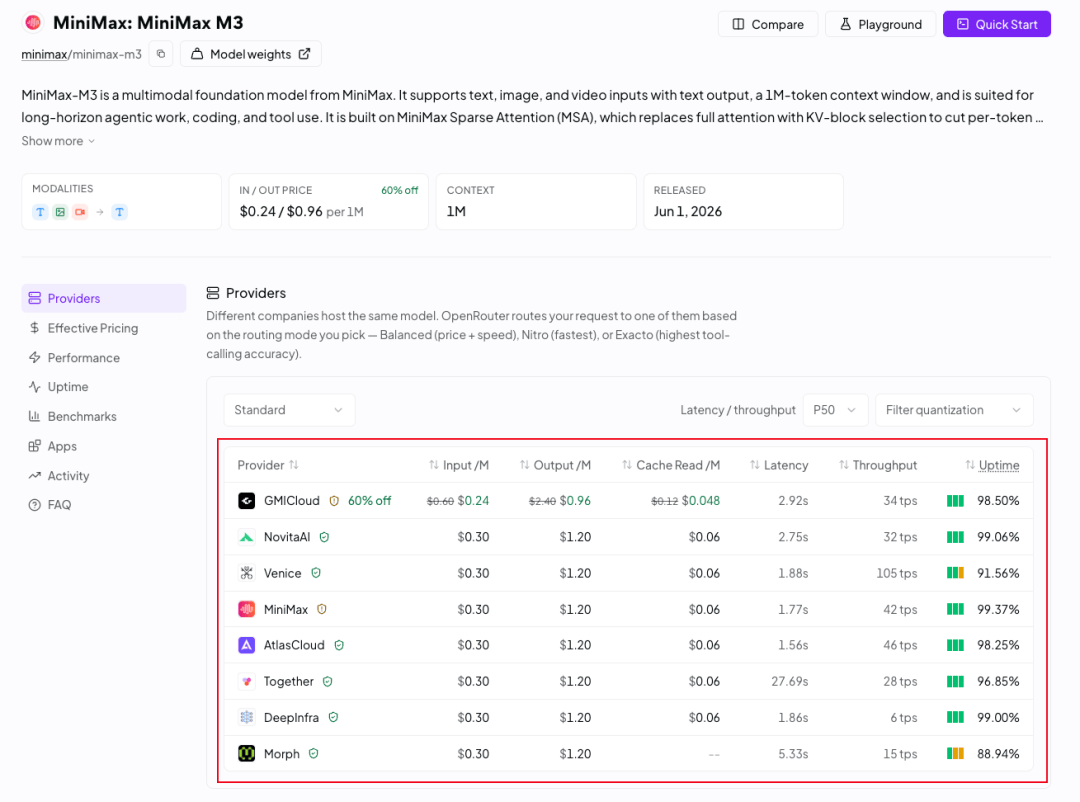
Task: Sort providers by Input /M column
Action: pyautogui.click(x=459, y=465)
